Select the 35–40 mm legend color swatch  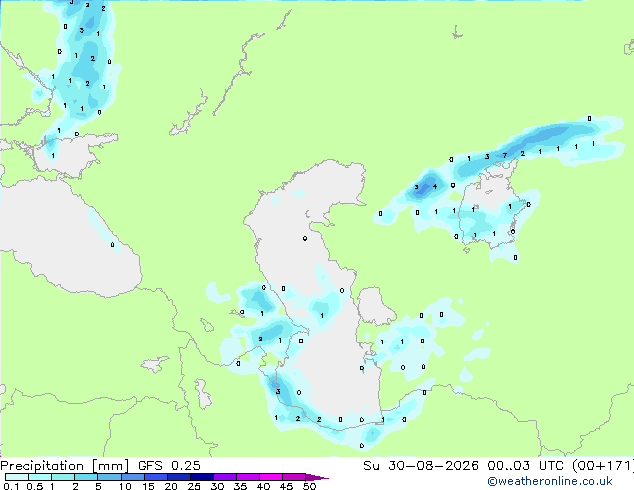click(x=247, y=477)
